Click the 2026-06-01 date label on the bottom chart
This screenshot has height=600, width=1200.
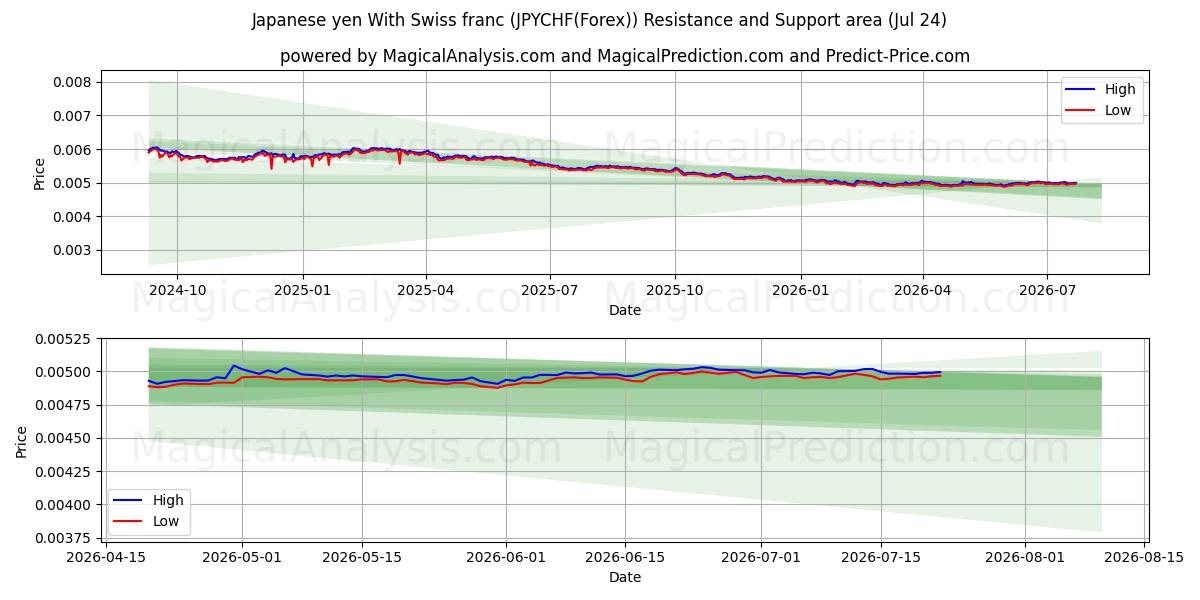click(x=506, y=558)
